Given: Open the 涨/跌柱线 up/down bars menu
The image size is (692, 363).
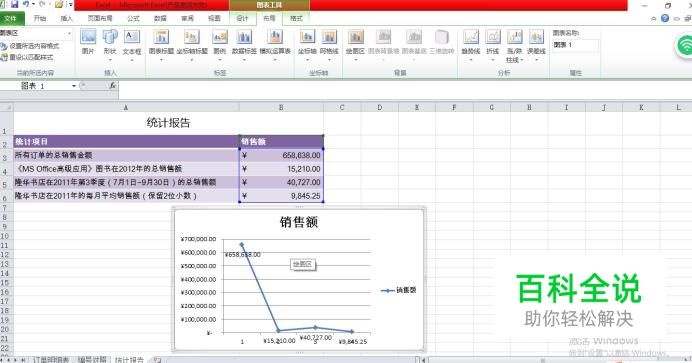Looking at the screenshot, I should (515, 45).
